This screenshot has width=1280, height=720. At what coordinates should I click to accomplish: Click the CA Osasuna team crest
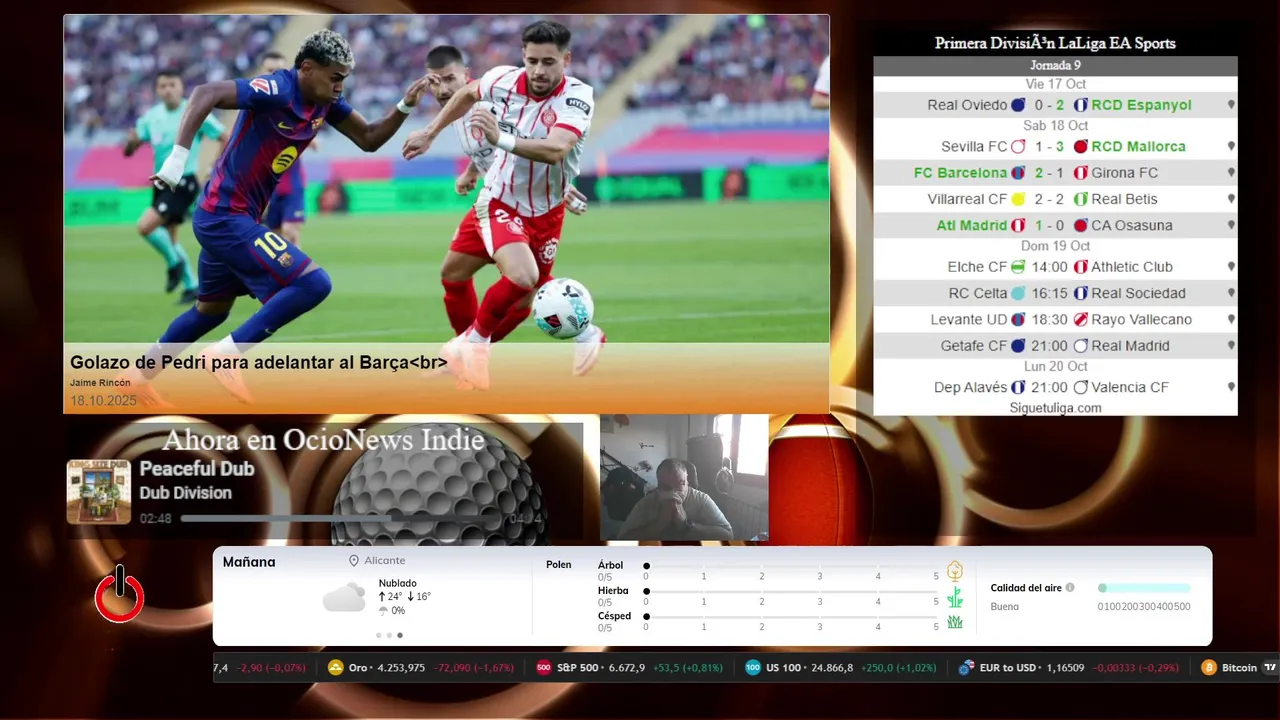pos(1080,225)
